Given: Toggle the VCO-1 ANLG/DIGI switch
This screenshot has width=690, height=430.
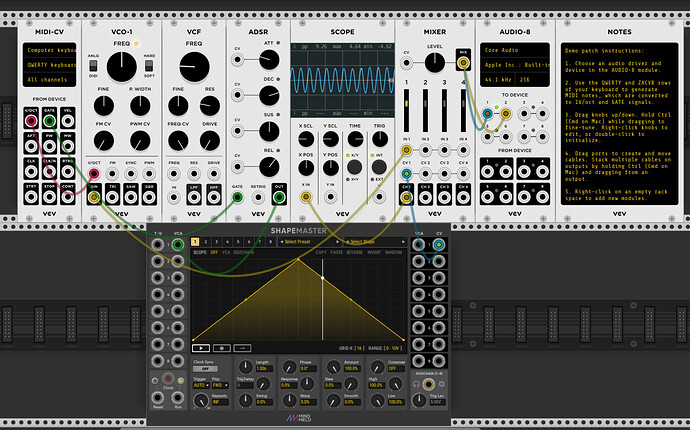Looking at the screenshot, I should click(93, 66).
